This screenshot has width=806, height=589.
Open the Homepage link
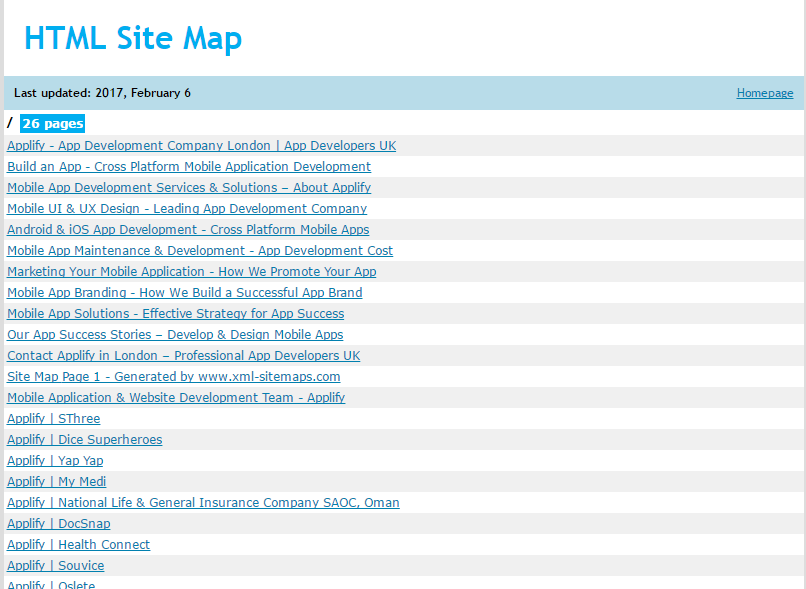[764, 93]
